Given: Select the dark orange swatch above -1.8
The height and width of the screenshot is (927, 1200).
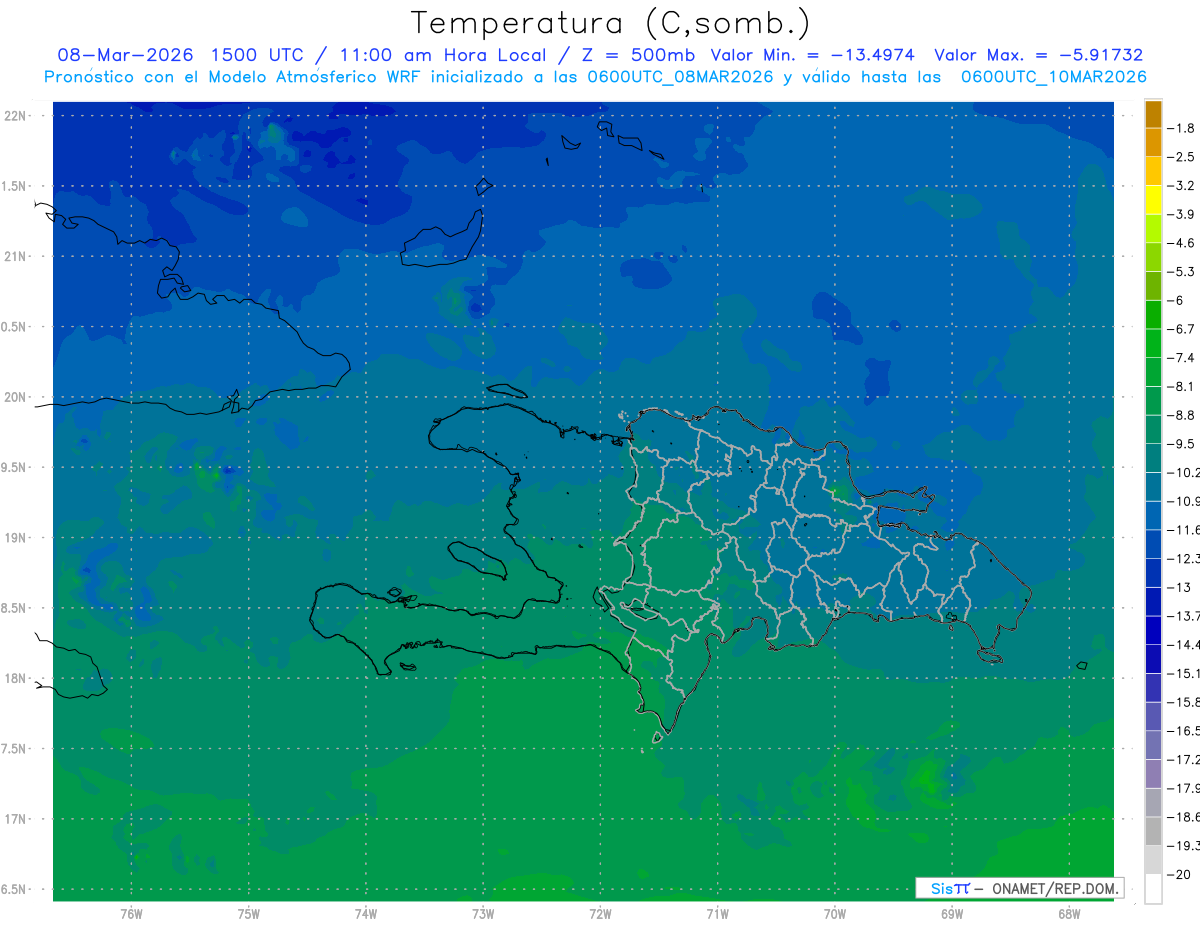Looking at the screenshot, I should tap(1153, 114).
